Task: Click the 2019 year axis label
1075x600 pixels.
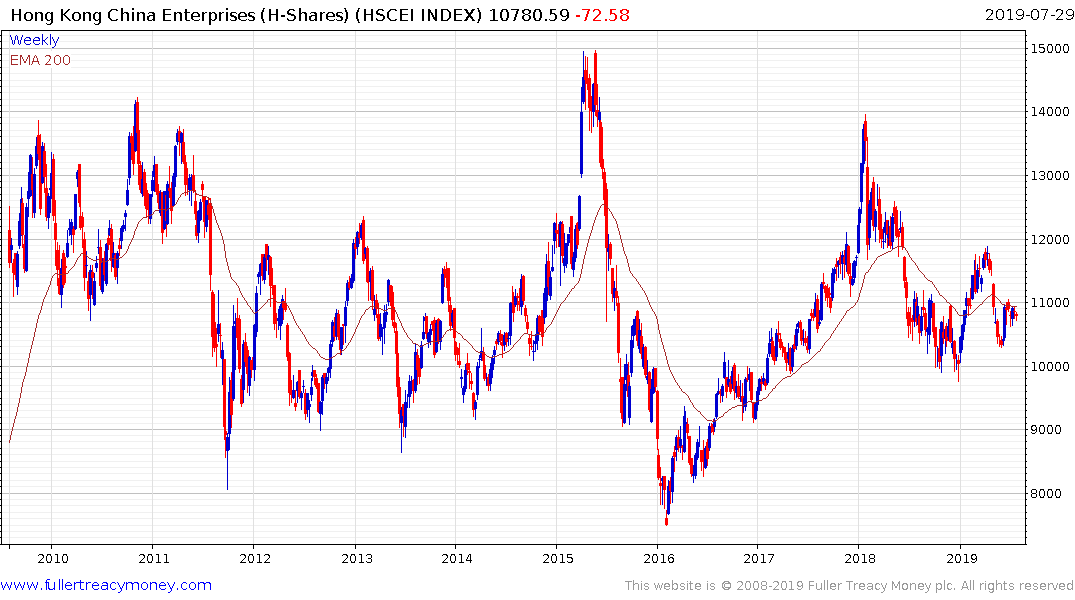Action: click(962, 558)
